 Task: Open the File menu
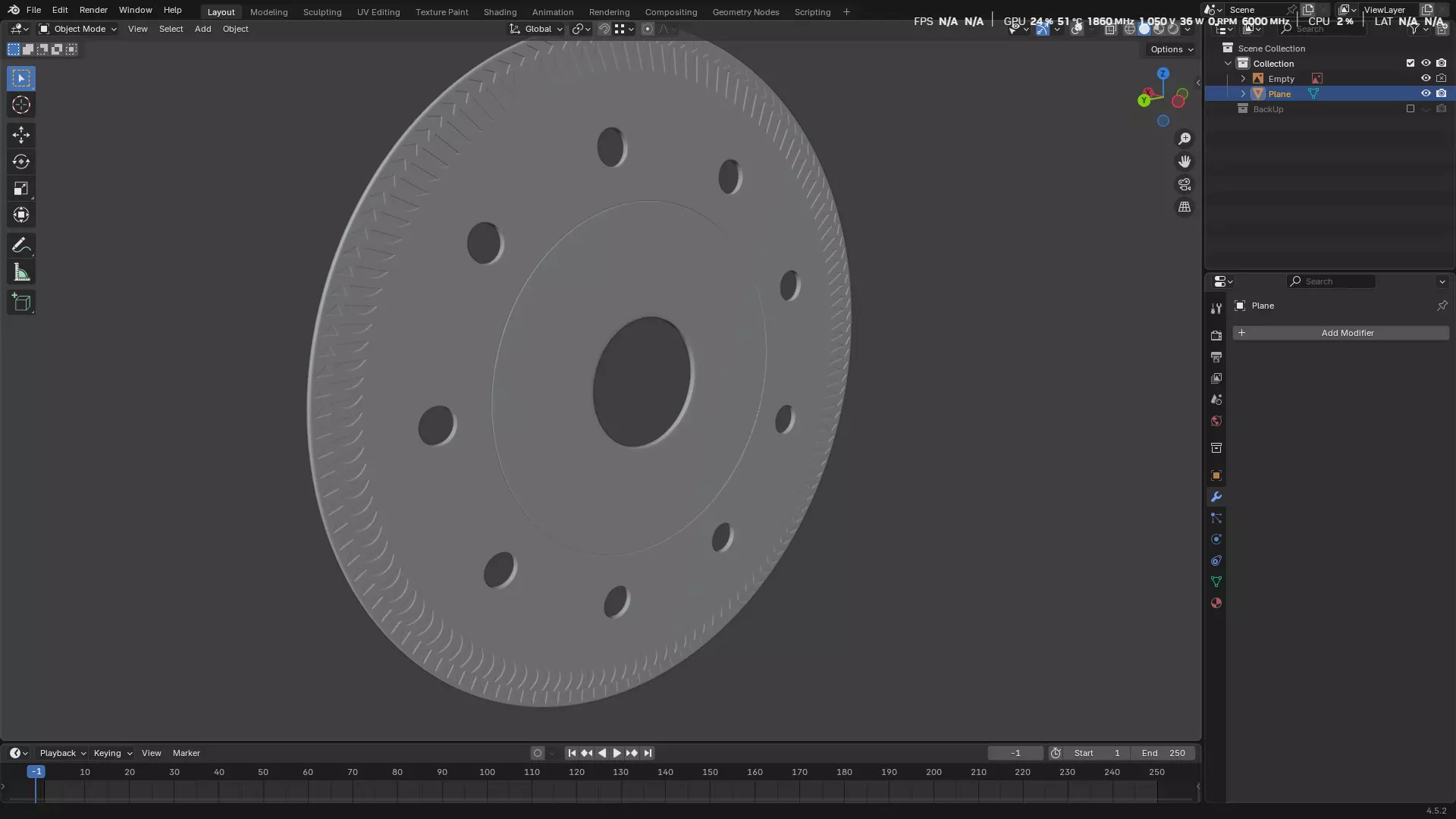pos(33,10)
